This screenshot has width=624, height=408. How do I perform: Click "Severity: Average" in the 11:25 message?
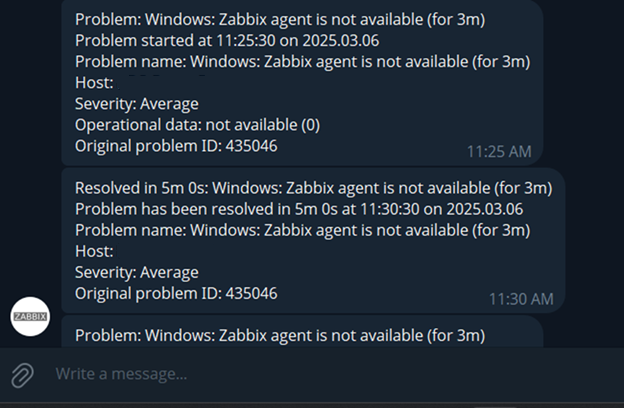coord(137,104)
